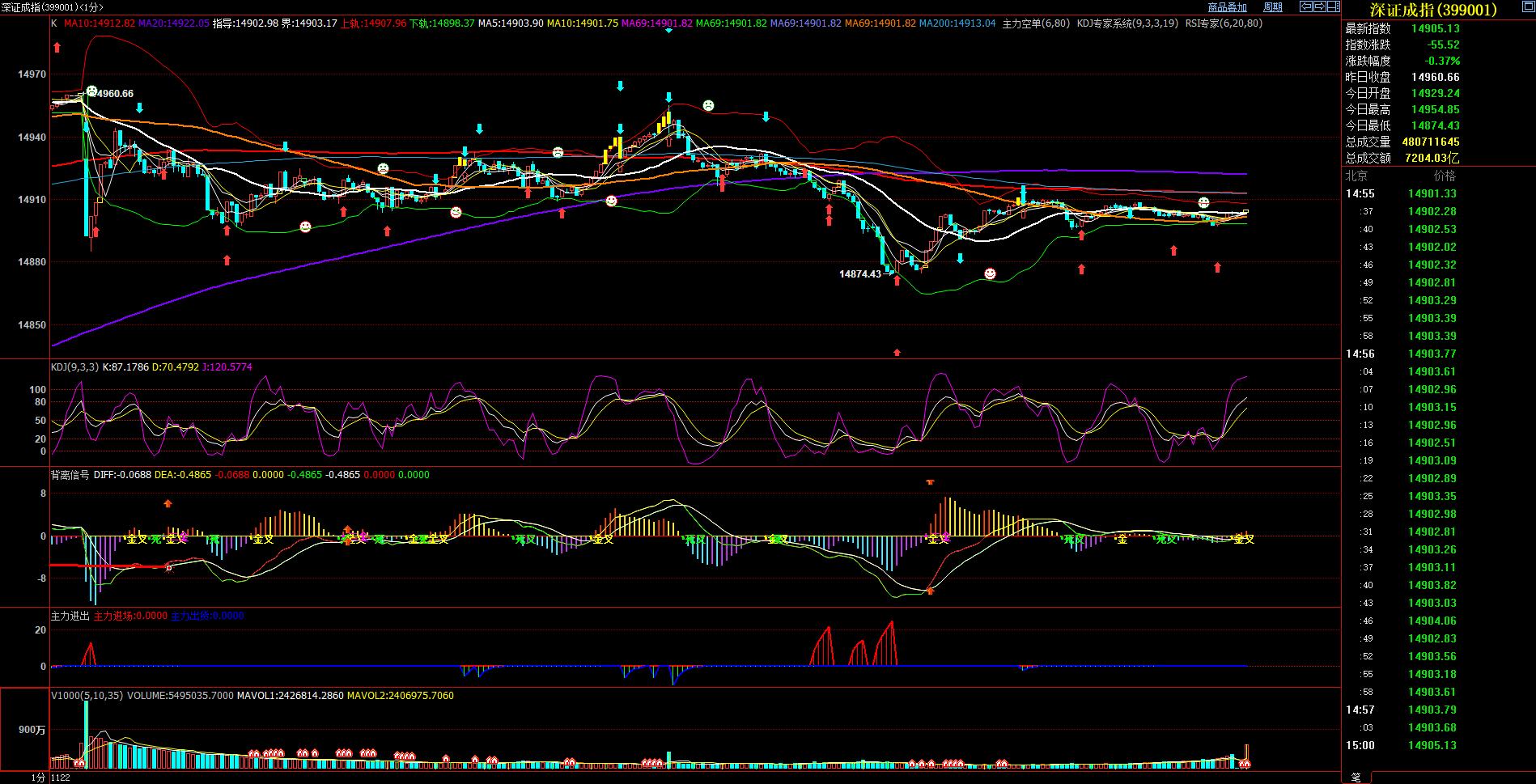Click the MA200:14913.04 legend entry
Screen dimensions: 1536x784
pos(957,23)
